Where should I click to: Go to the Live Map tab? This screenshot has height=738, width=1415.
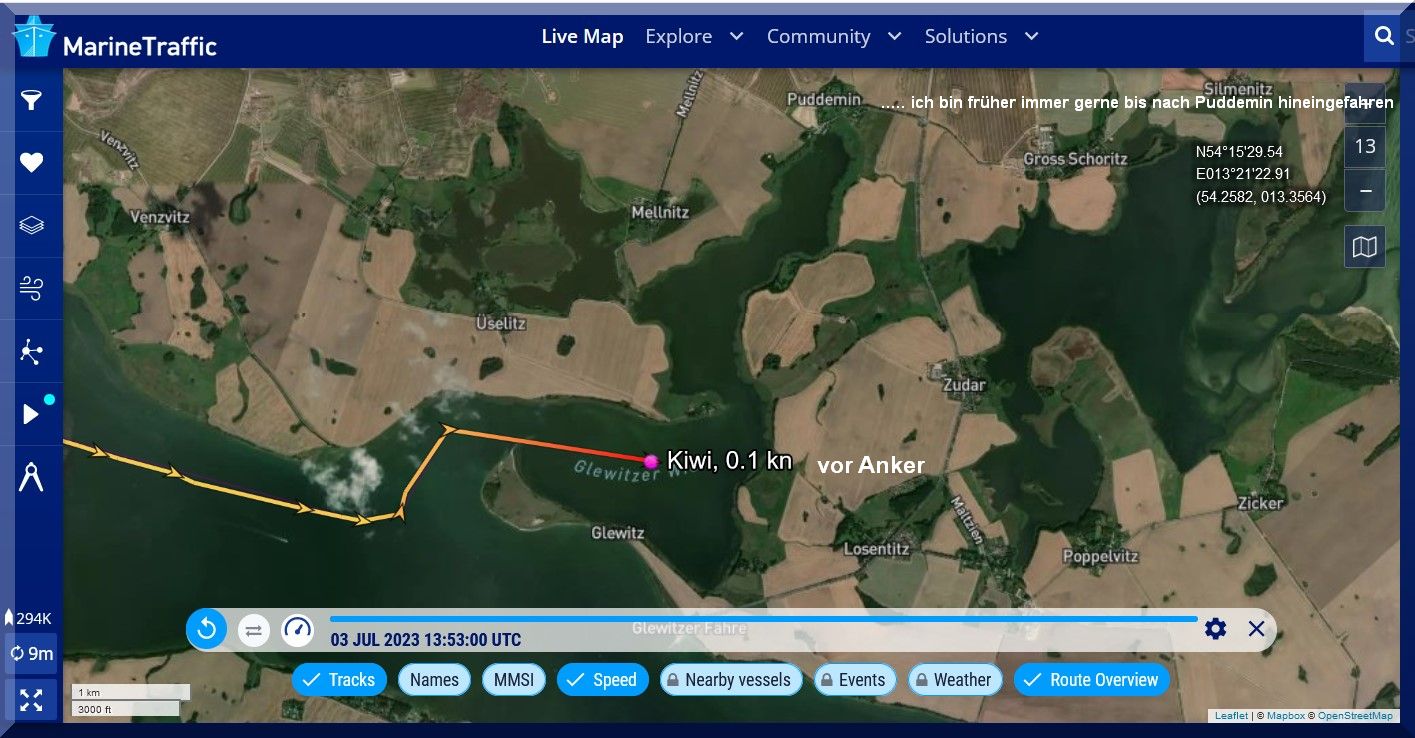point(582,36)
